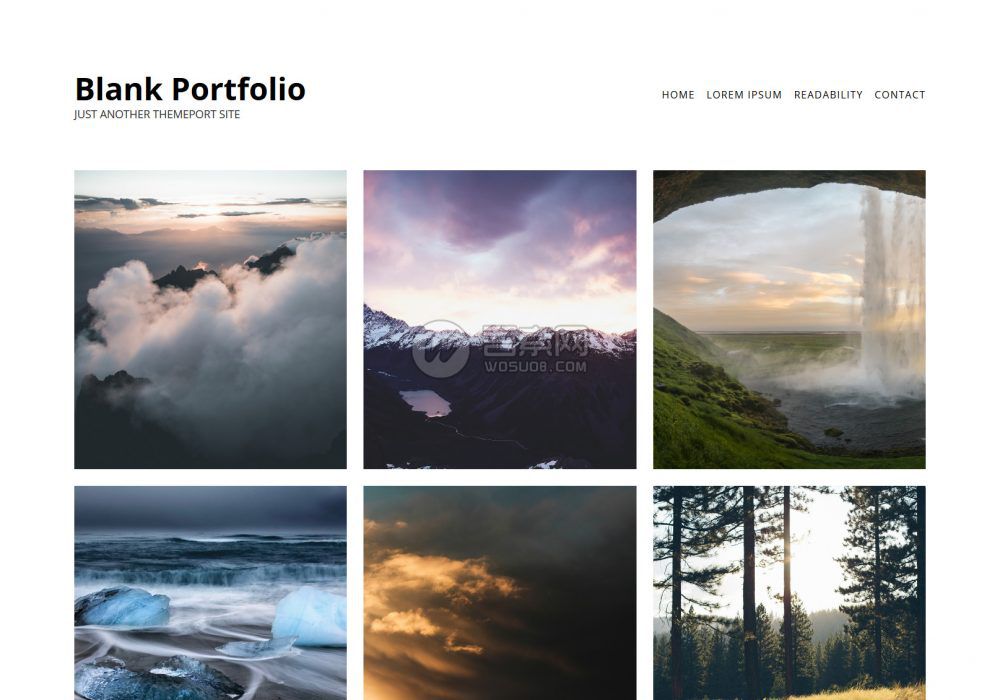Open the Blank Portfolio site title

[x=190, y=89]
